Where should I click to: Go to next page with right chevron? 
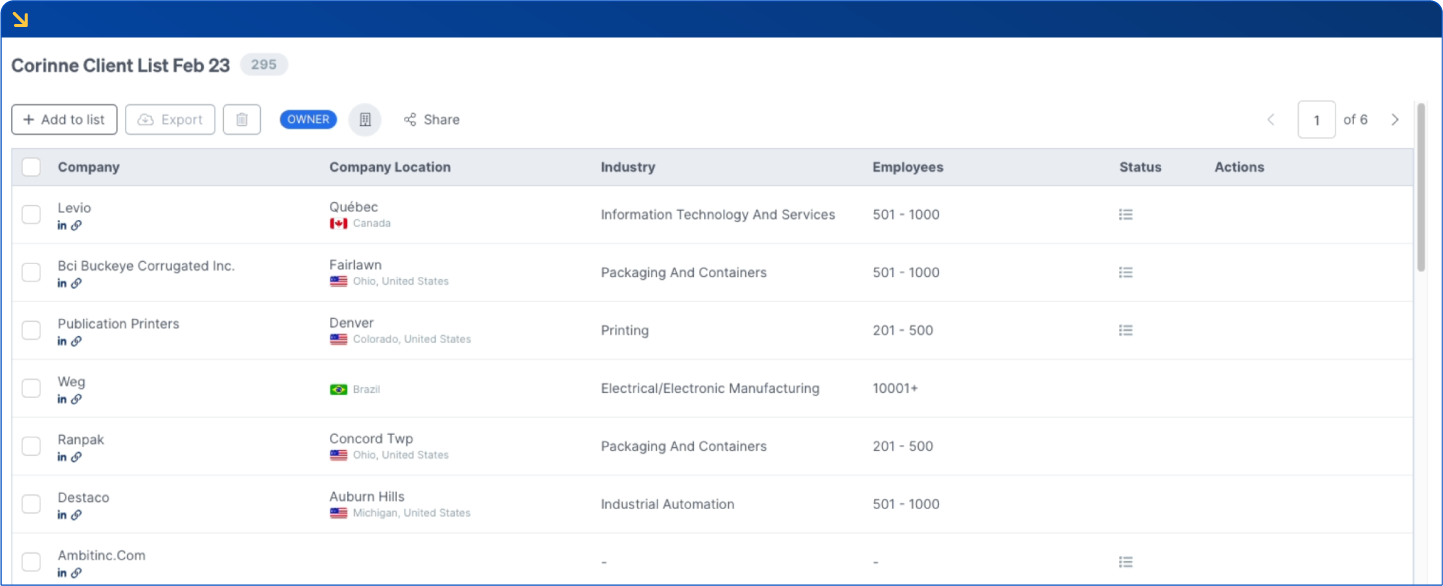[1395, 120]
